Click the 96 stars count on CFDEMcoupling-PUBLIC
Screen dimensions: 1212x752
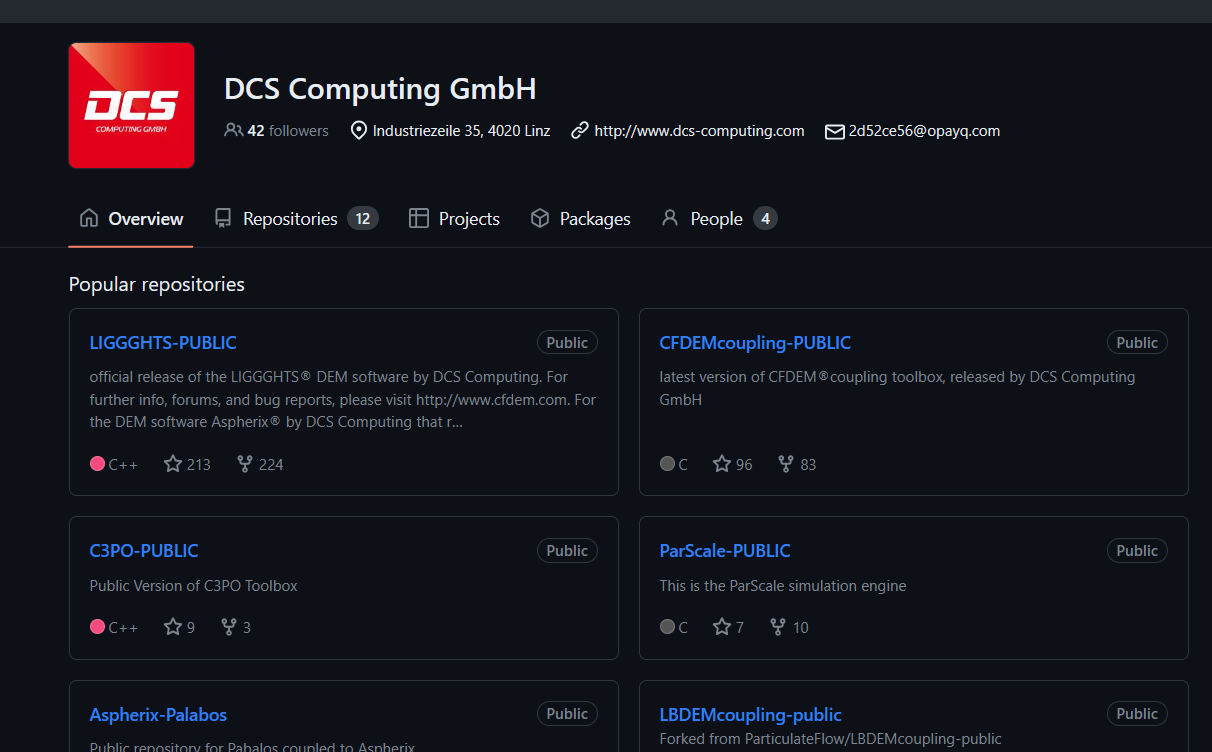744,464
